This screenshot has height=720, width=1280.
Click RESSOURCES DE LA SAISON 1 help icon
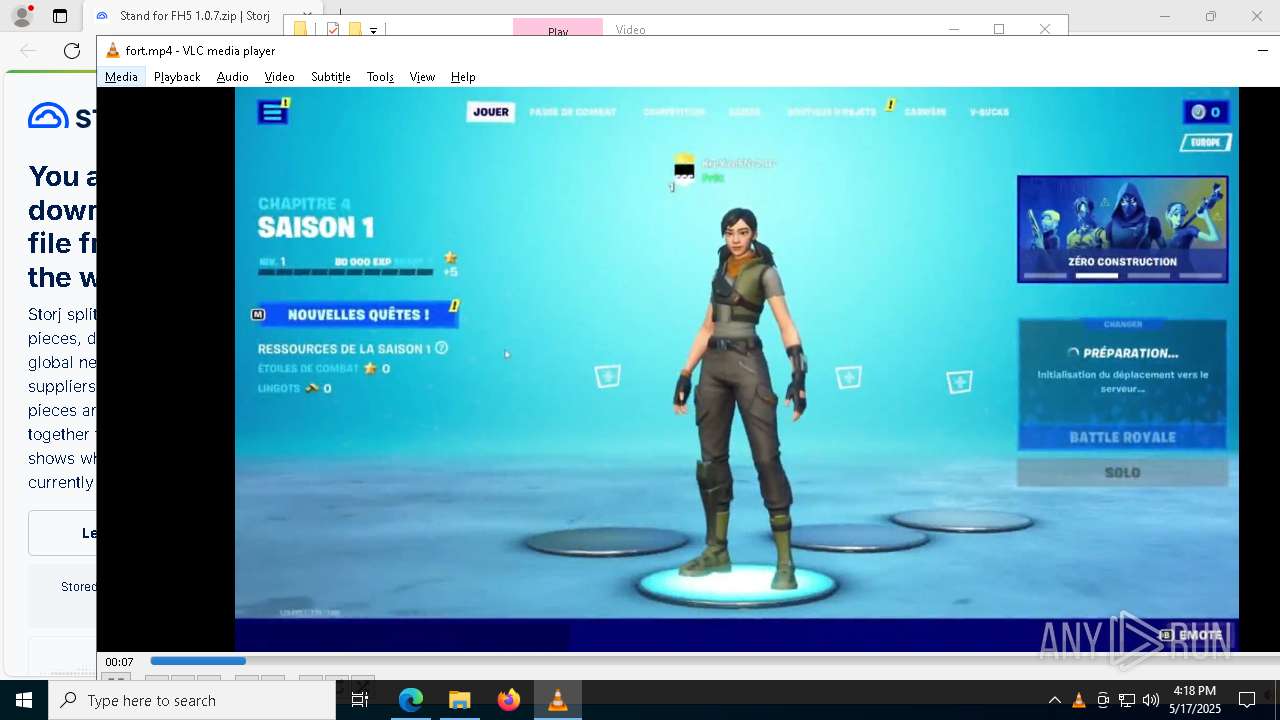(x=441, y=348)
